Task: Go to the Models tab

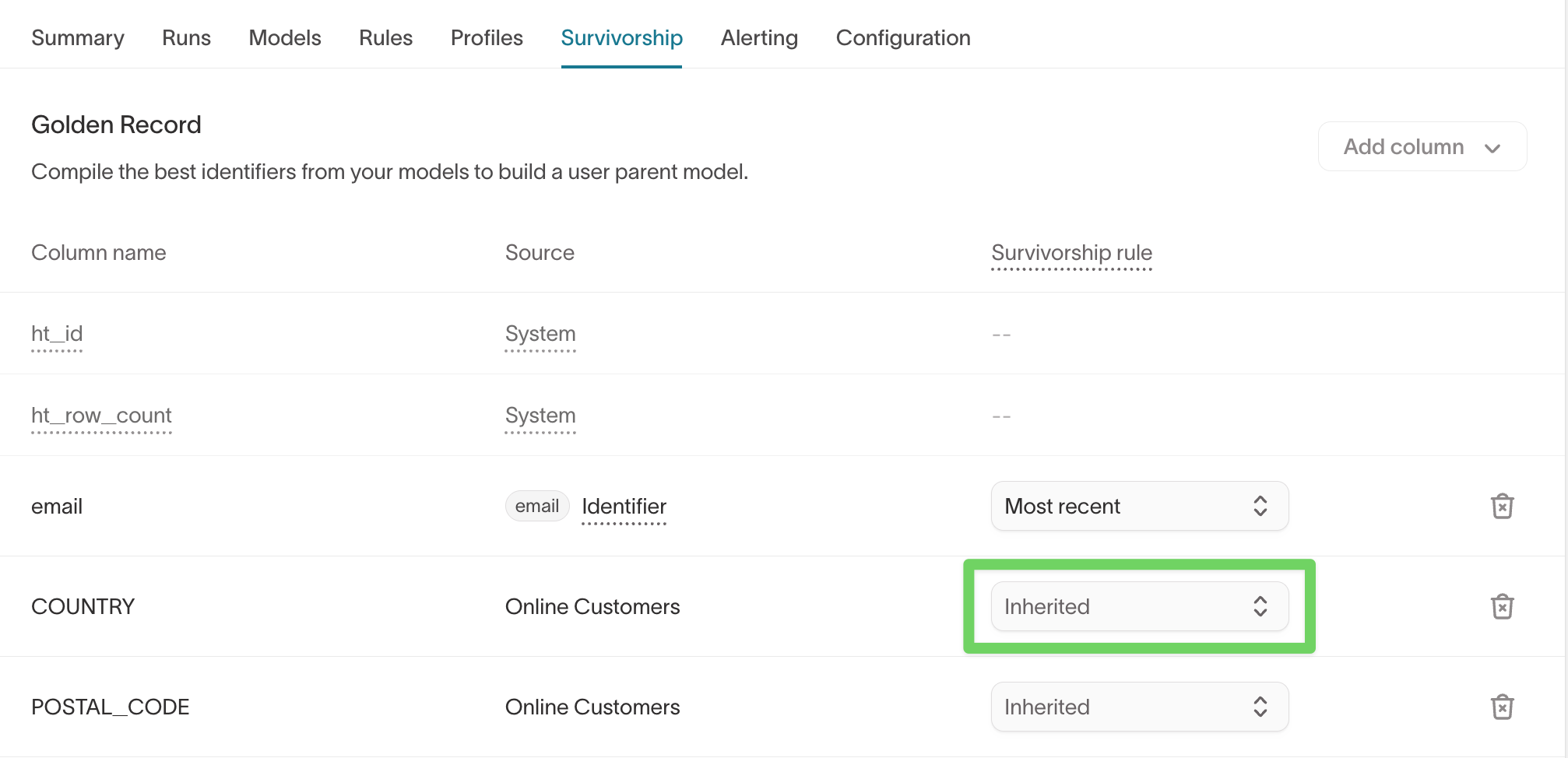Action: [x=285, y=38]
